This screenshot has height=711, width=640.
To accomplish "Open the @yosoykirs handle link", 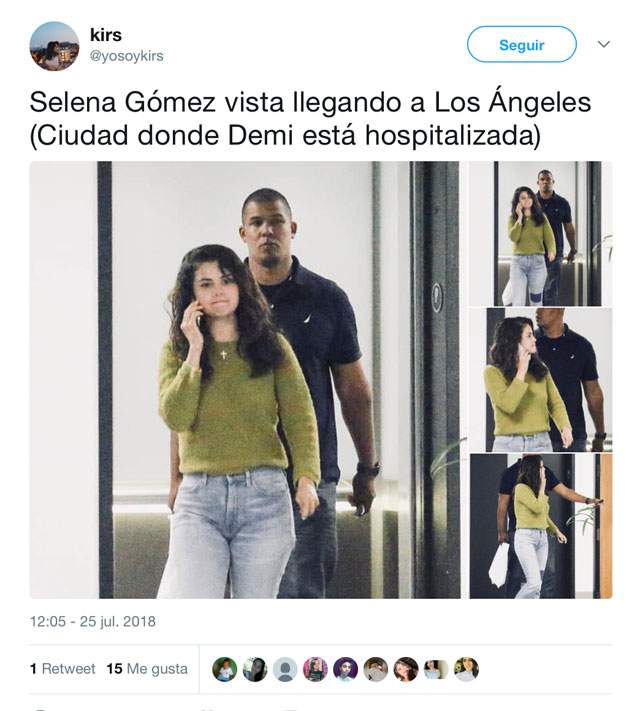I will (x=127, y=56).
